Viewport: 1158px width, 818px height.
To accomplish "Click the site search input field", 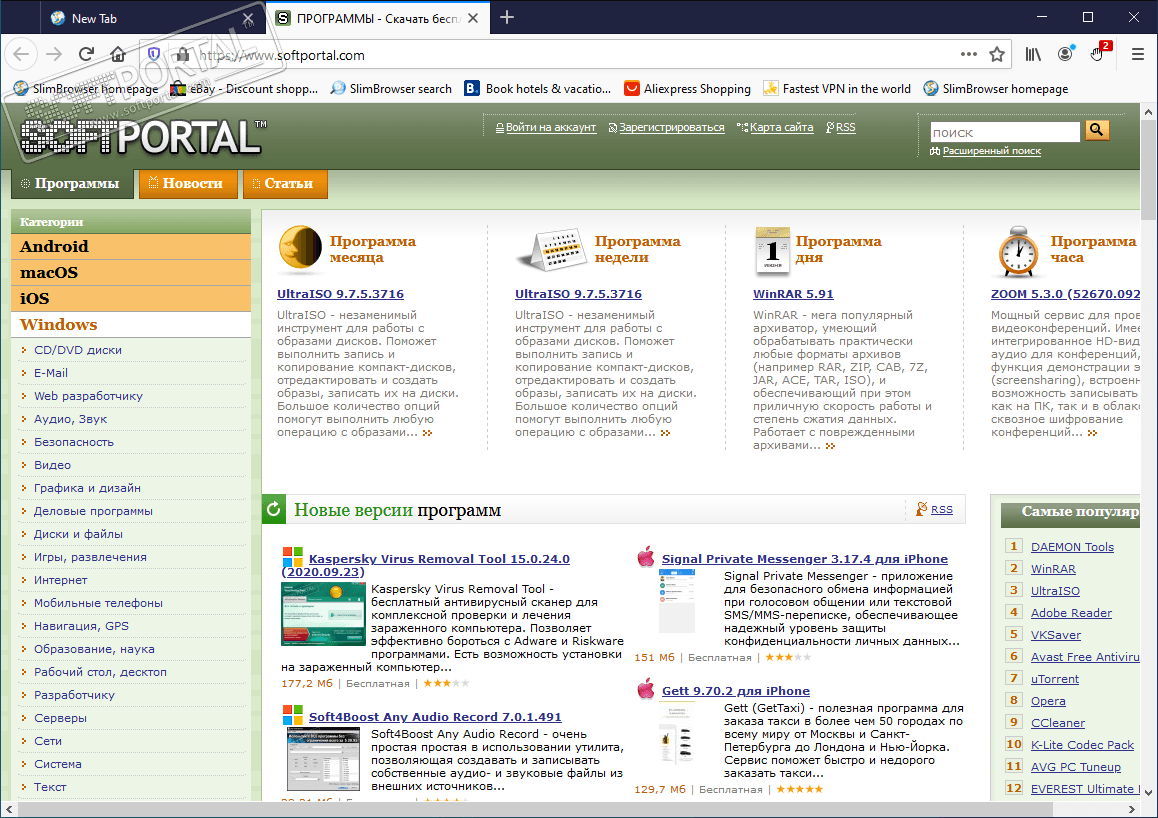I will point(1005,132).
